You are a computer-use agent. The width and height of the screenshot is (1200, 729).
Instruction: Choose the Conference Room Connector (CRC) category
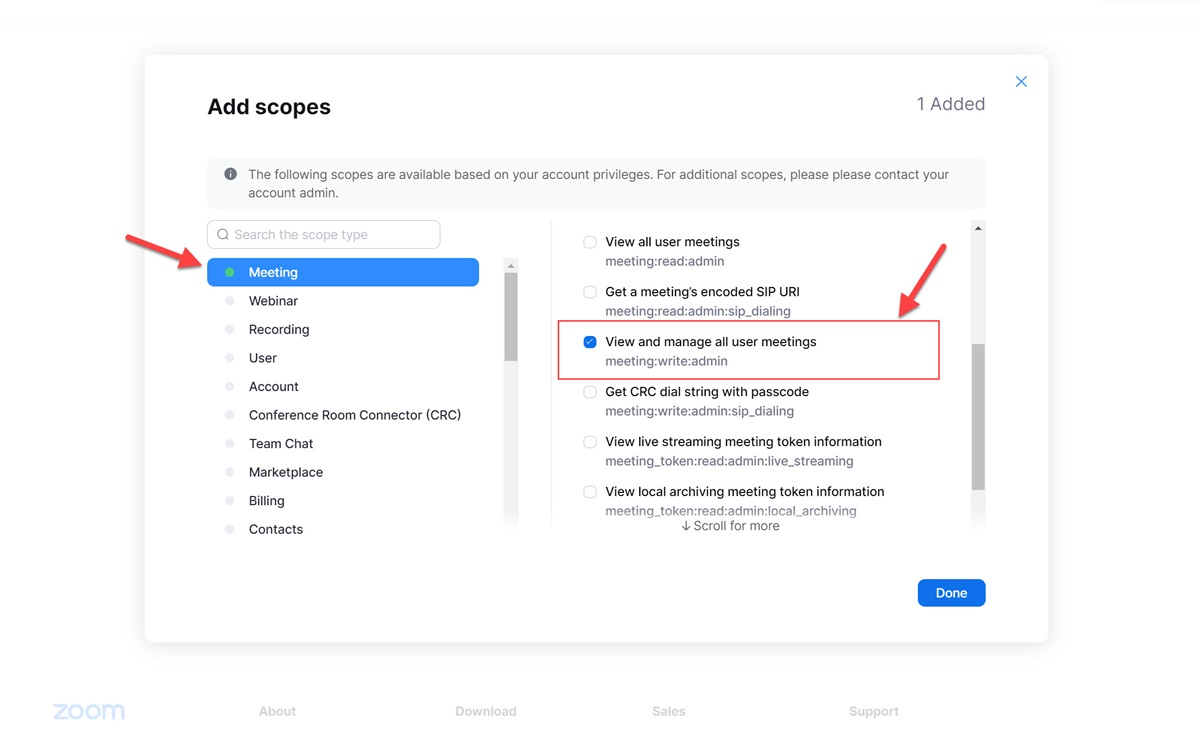click(x=355, y=415)
